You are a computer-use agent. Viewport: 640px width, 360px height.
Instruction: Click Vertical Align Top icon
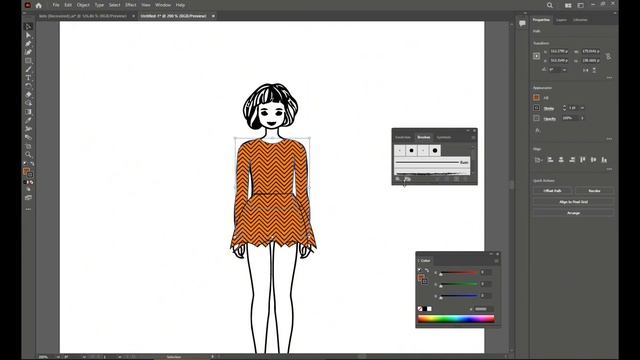tap(583, 160)
